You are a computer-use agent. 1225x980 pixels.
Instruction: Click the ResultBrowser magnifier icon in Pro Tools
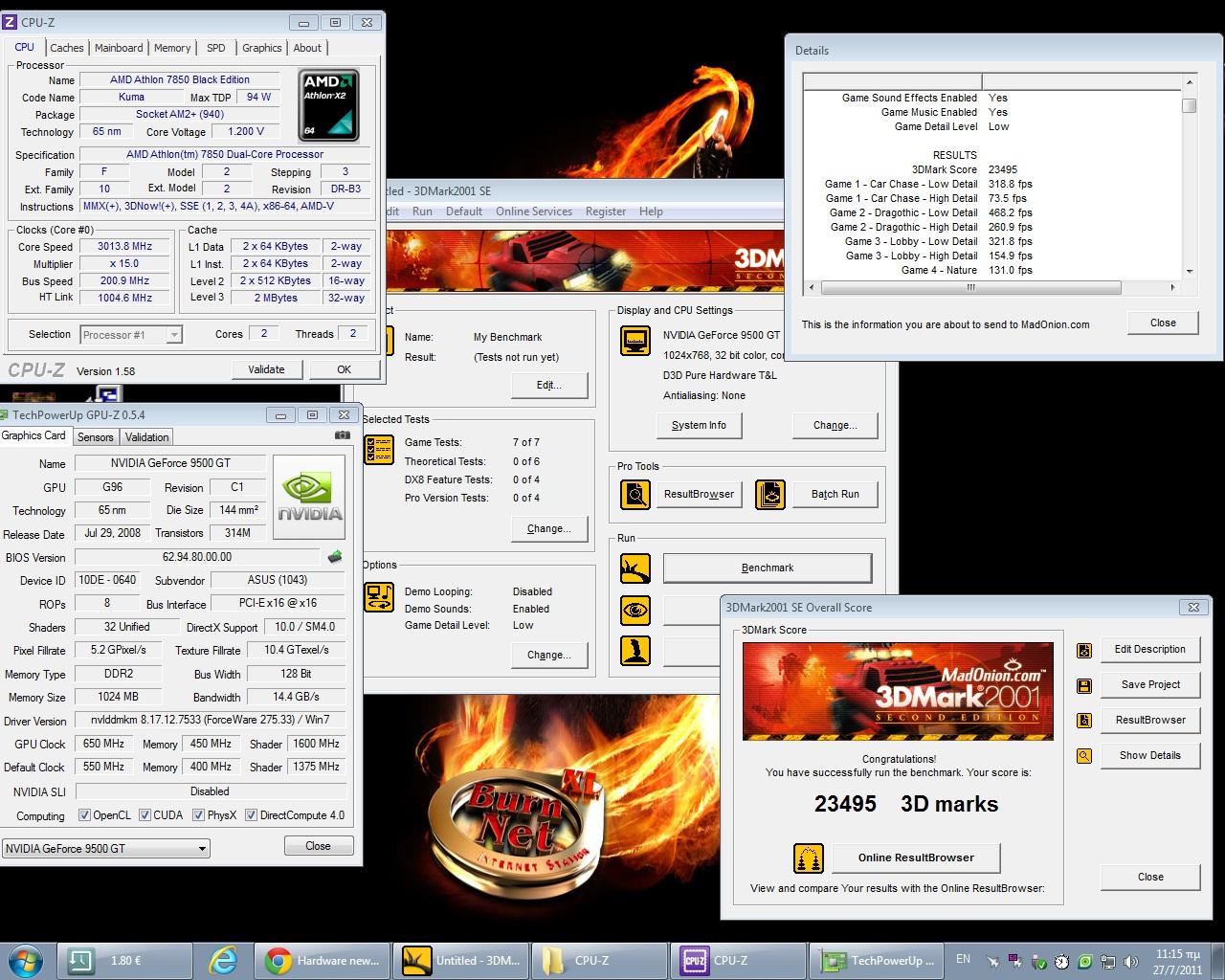[635, 494]
